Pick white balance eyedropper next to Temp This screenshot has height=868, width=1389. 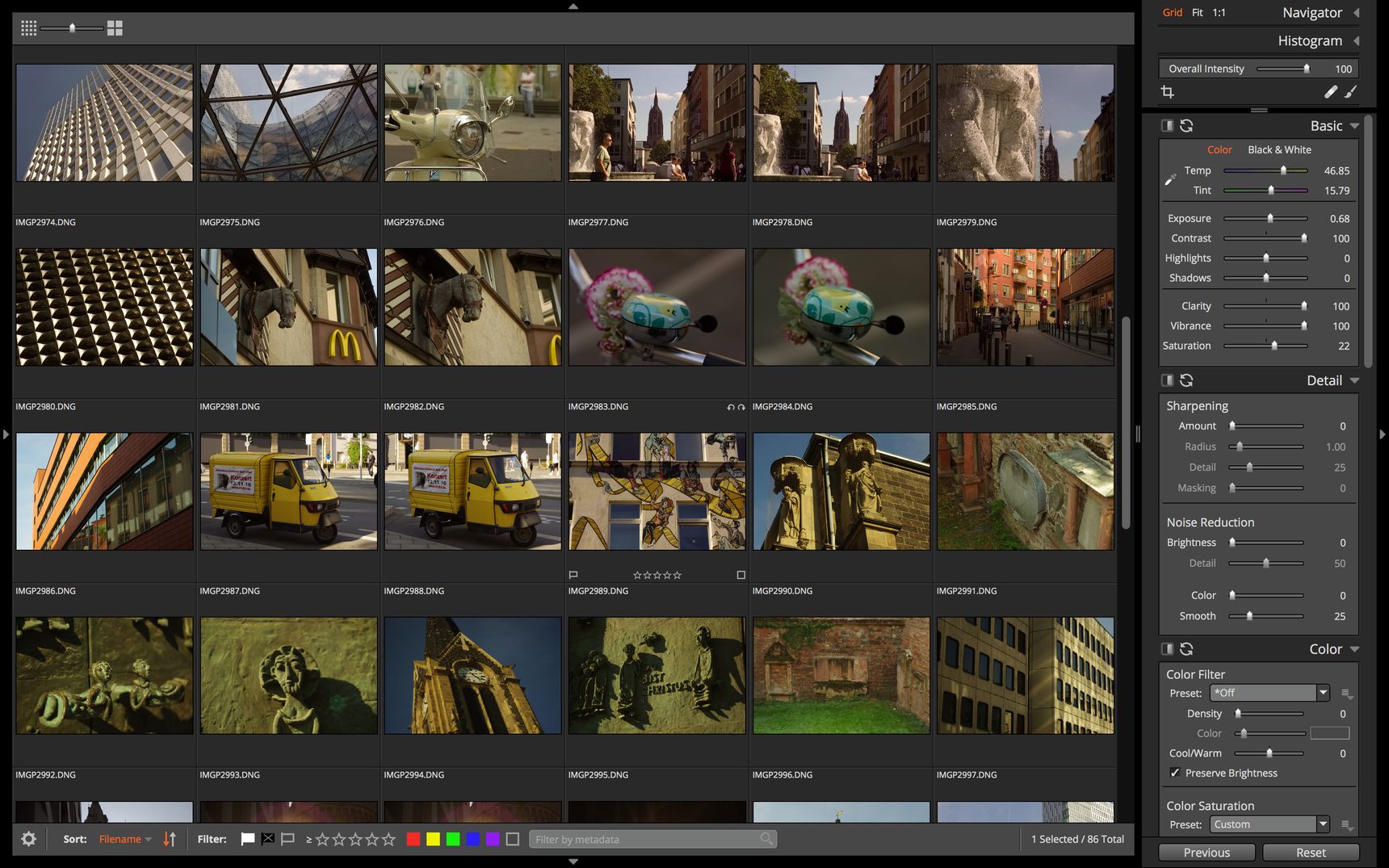1170,179
